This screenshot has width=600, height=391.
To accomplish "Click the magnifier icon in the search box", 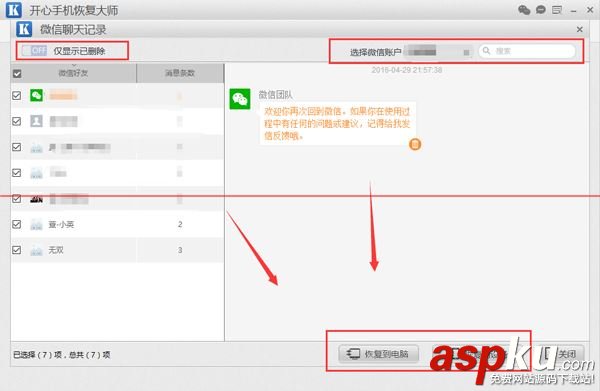I will click(486, 51).
